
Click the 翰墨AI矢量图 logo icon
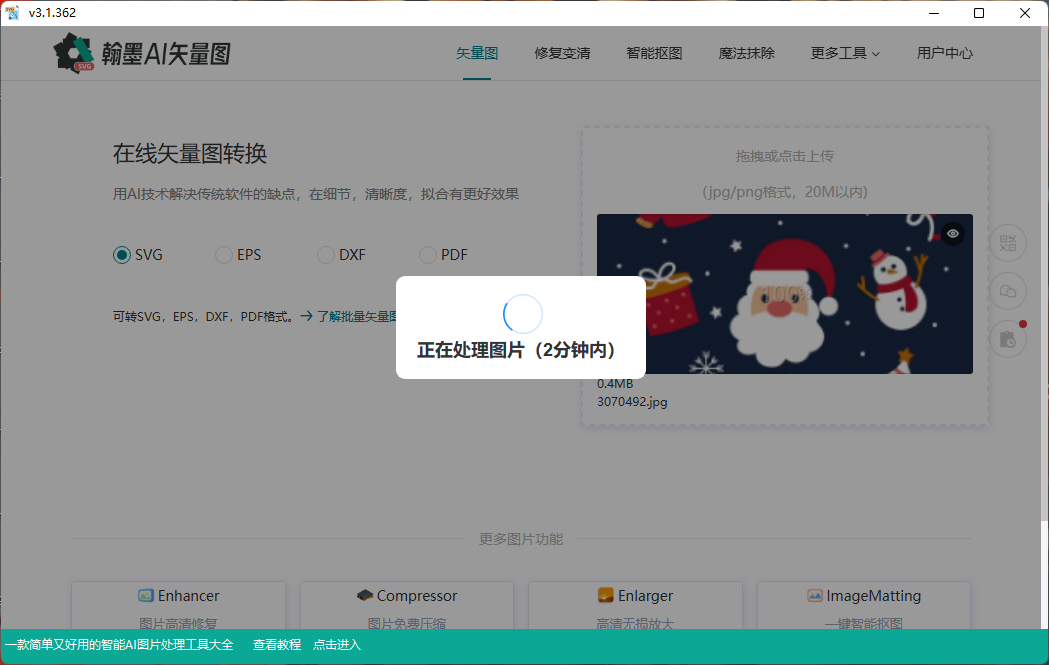click(x=75, y=53)
